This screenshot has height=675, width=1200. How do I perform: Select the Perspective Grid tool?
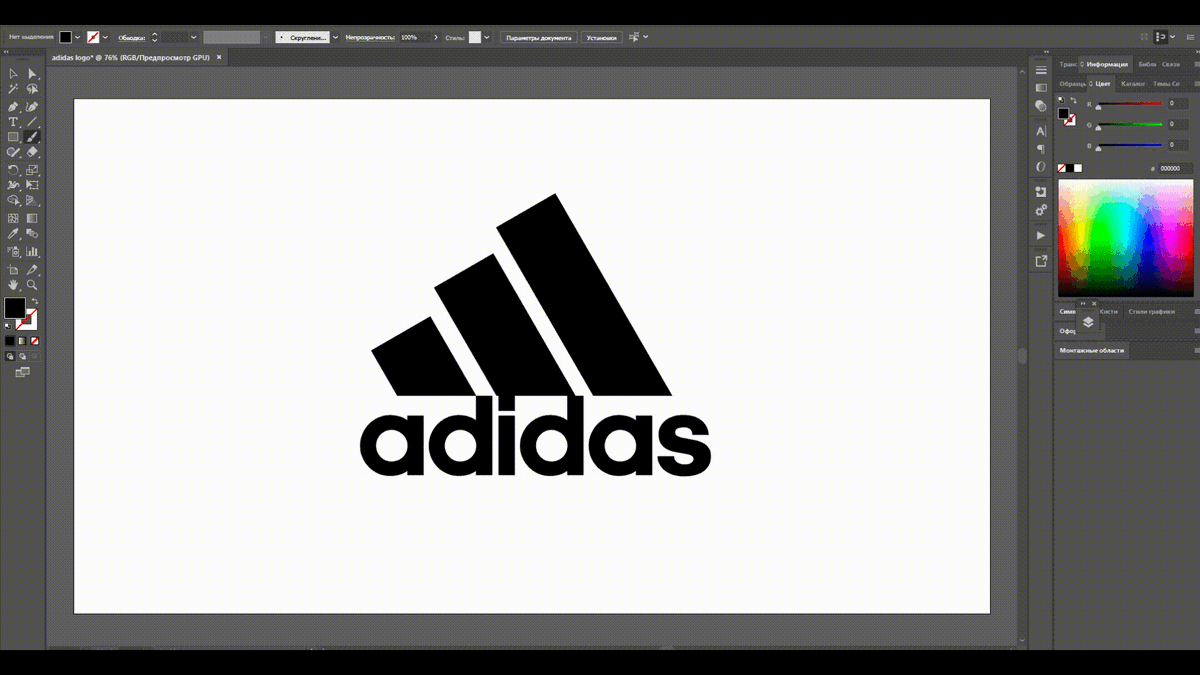click(32, 201)
